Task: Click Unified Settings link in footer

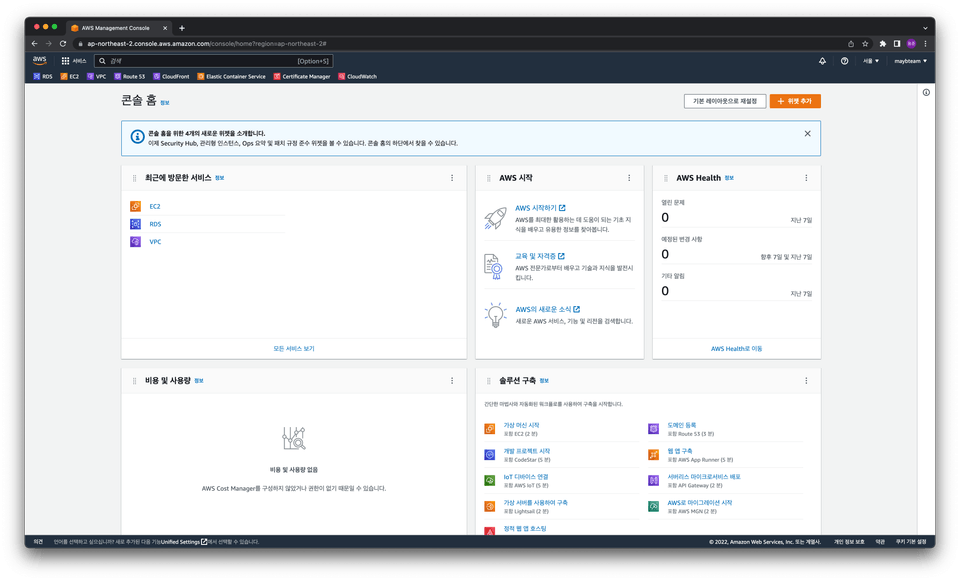Action: (x=184, y=542)
